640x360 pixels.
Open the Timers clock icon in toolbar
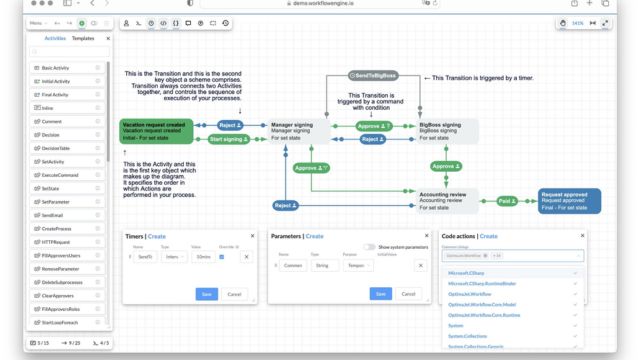(x=151, y=23)
